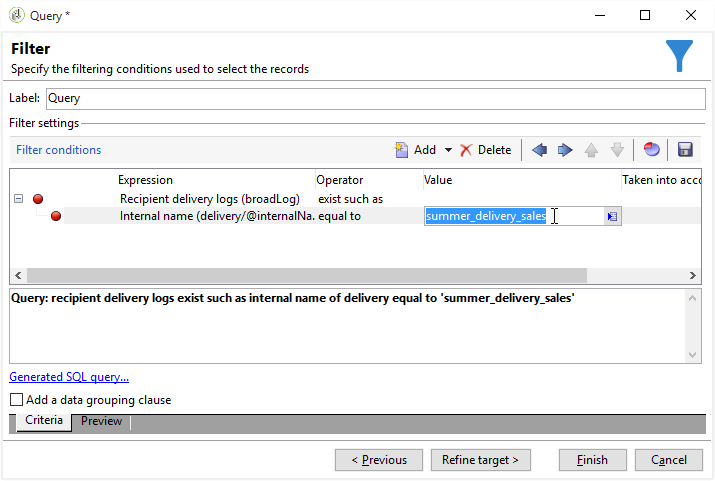Viewport: 715px width, 481px height.
Task: Click the grey move up arrow
Action: pyautogui.click(x=591, y=150)
